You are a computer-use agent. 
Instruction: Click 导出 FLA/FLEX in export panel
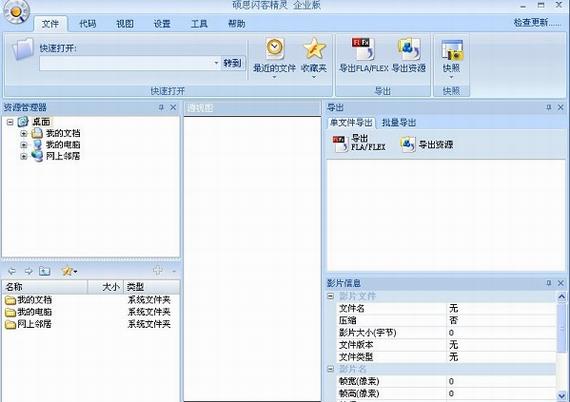pyautogui.click(x=359, y=143)
